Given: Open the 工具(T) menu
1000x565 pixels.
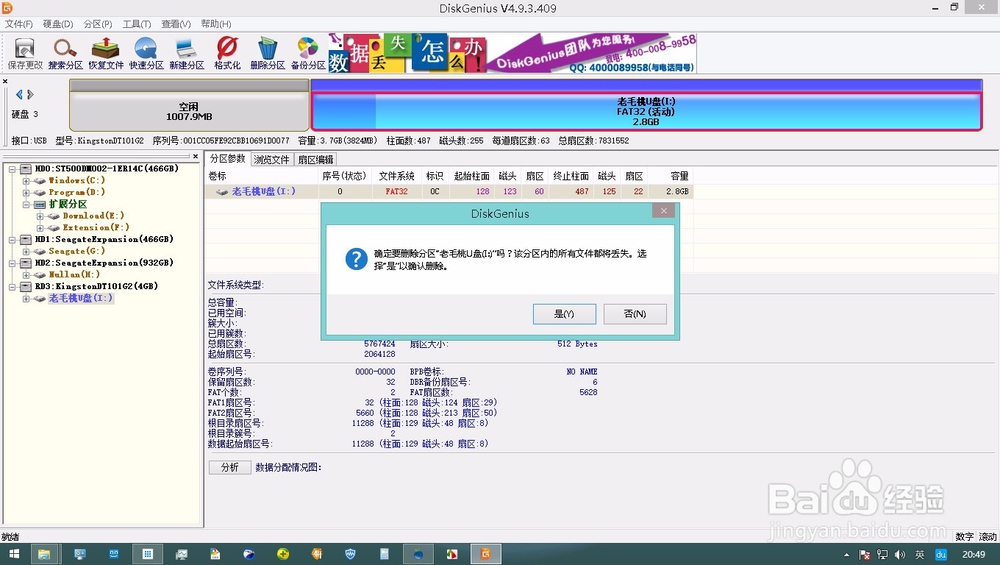Looking at the screenshot, I should pyautogui.click(x=136, y=24).
